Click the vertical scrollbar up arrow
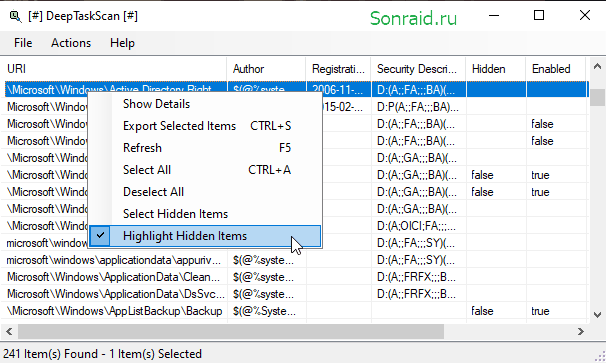 (x=597, y=66)
